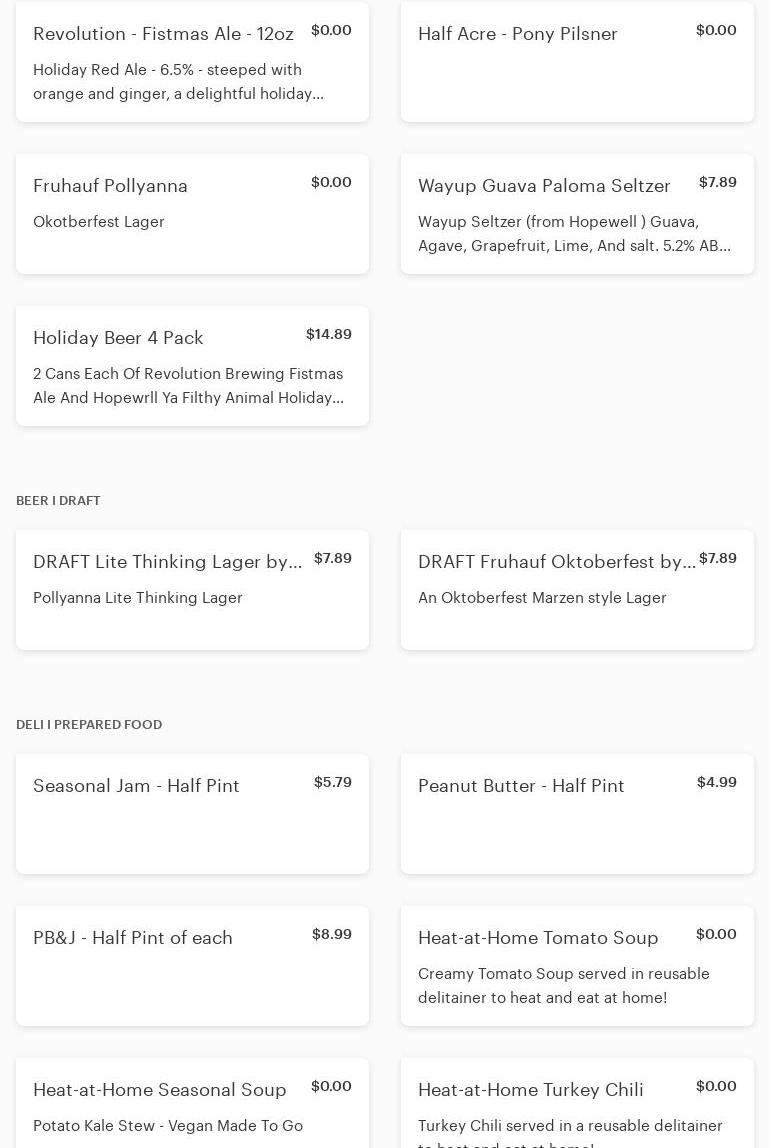Screen dimensions: 770x1148
Task: Select Half Acre Pony Pilsner card
Action: (517, 34)
